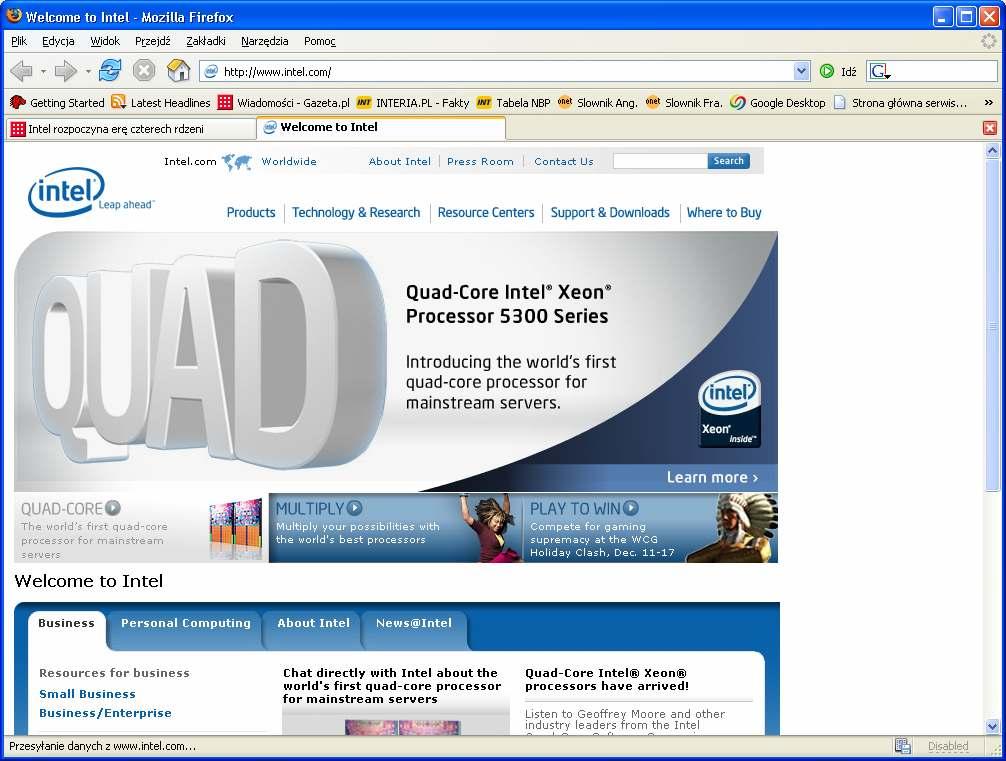Click the QUAD-CORE play arrow icon
This screenshot has width=1006, height=761.
tap(113, 508)
